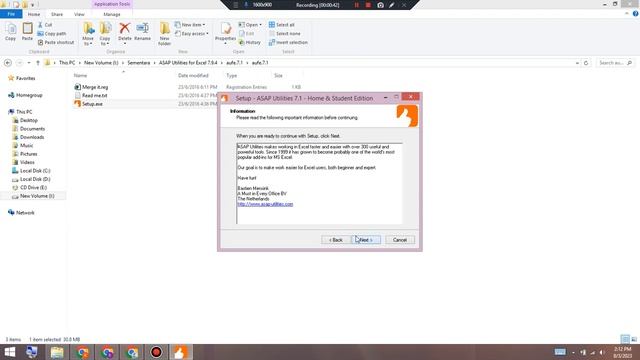Open Videos in the navigation pane

24,162
